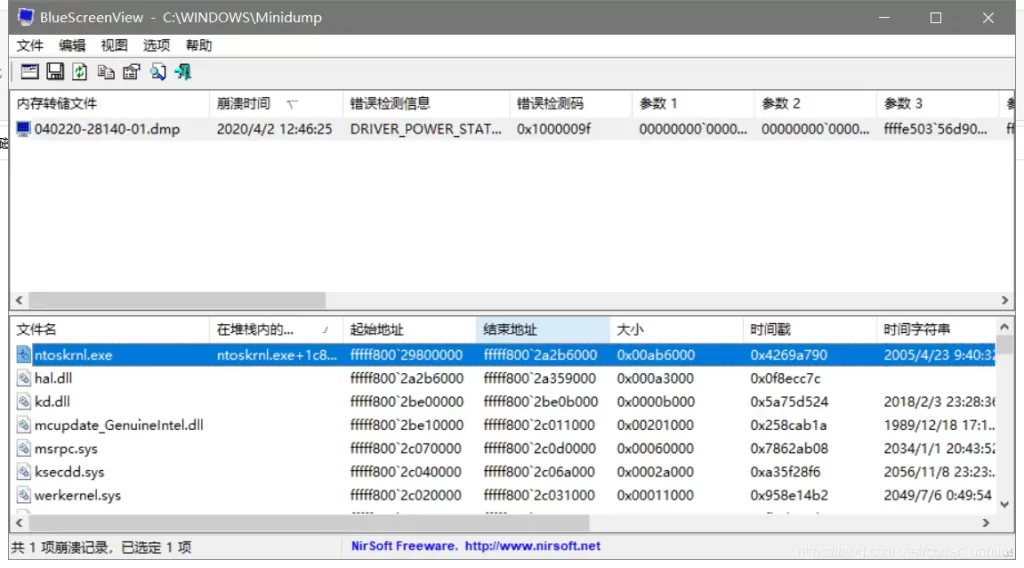
Task: Click the werkernel.sys file icon
Action: 24,495
